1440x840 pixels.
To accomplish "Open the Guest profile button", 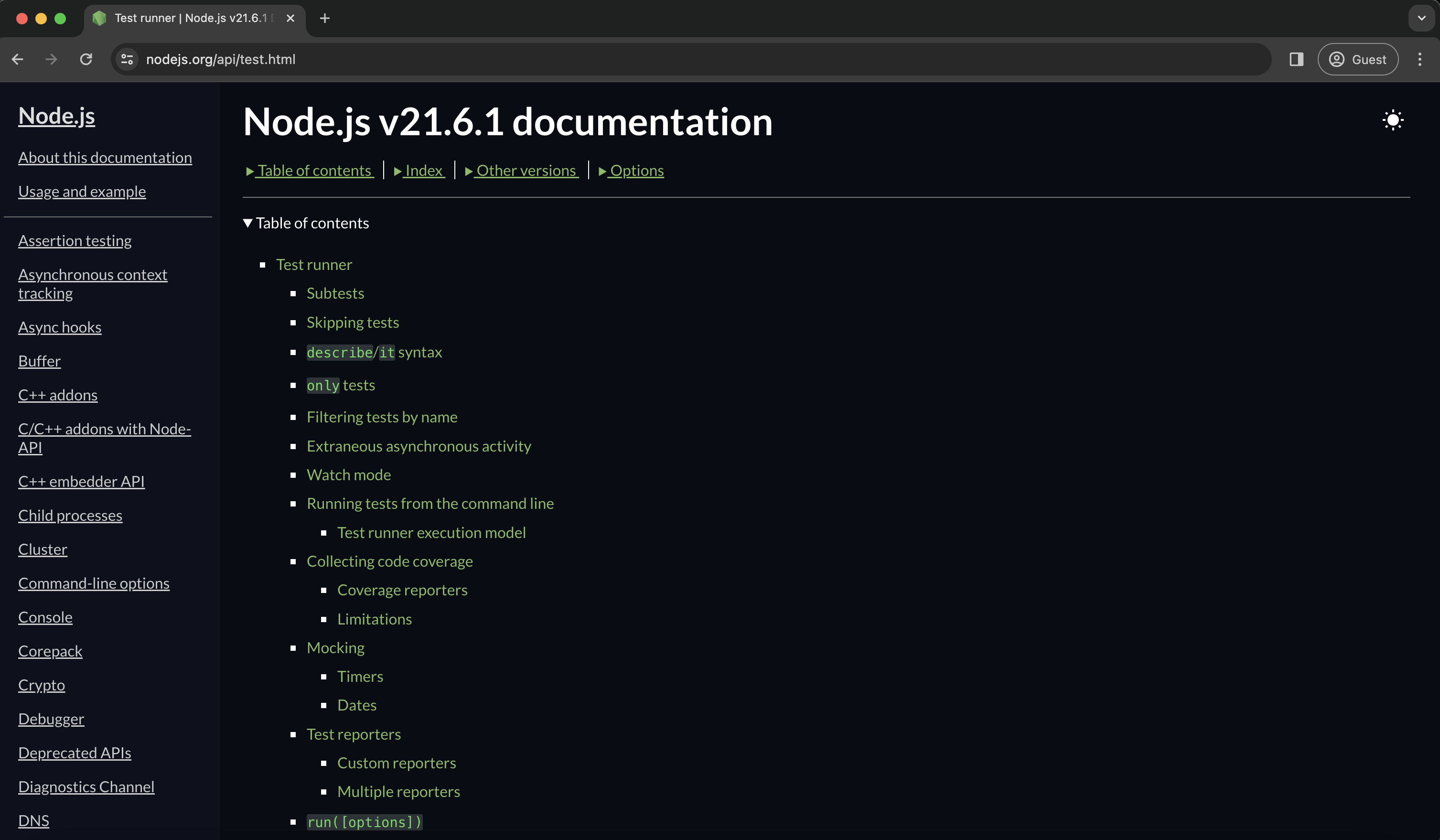I will (1358, 59).
